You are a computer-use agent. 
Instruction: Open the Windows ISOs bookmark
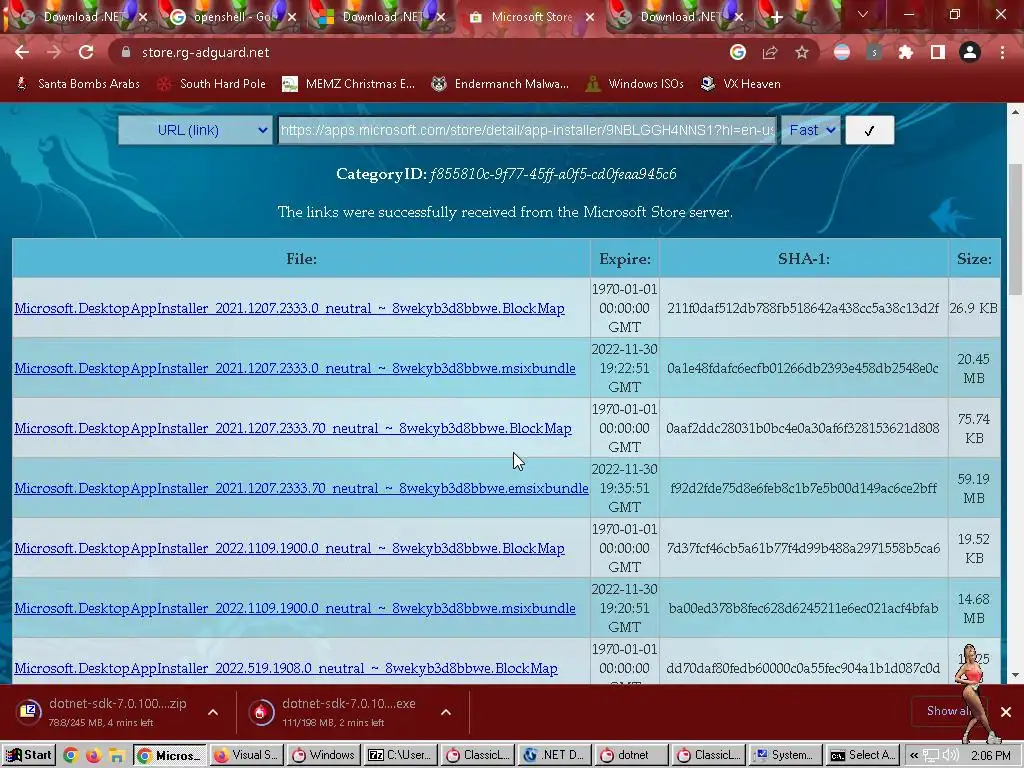(634, 84)
